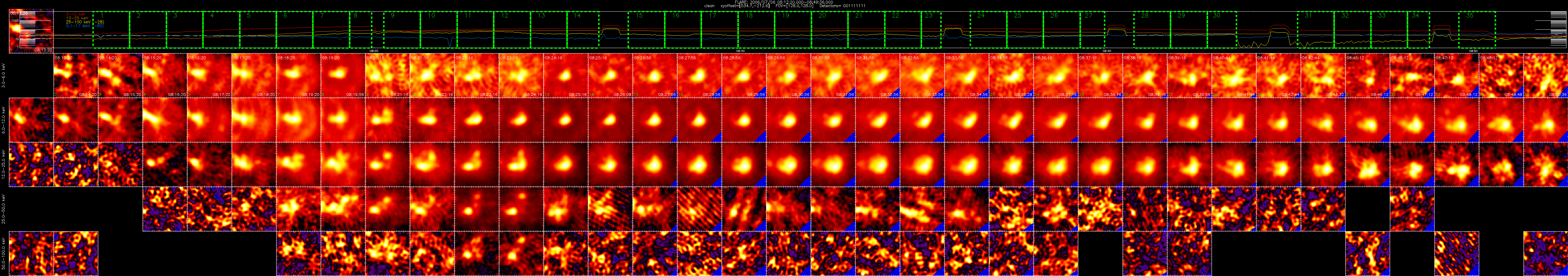Open the first 12-25 keV image in its row
This screenshot has height=276, width=1568.
31,164
